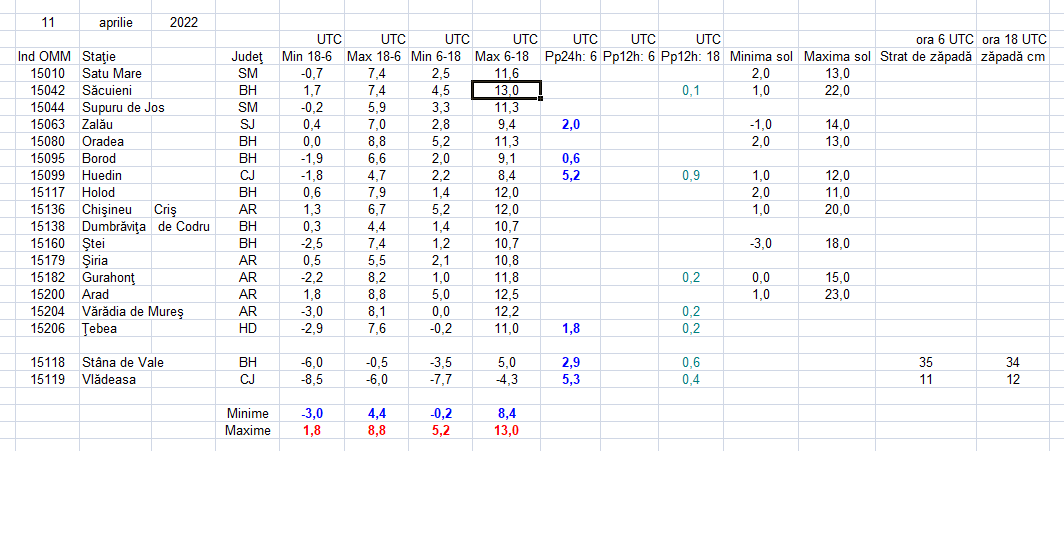The height and width of the screenshot is (540, 1064).
Task: Click the Ind OMM column header
Action: 44,56
